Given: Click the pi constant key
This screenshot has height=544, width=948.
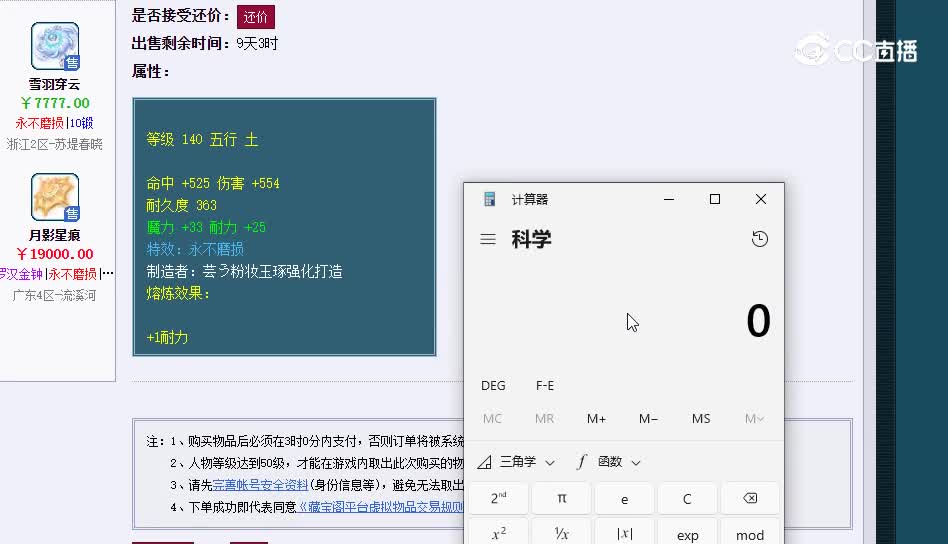Looking at the screenshot, I should (561, 498).
